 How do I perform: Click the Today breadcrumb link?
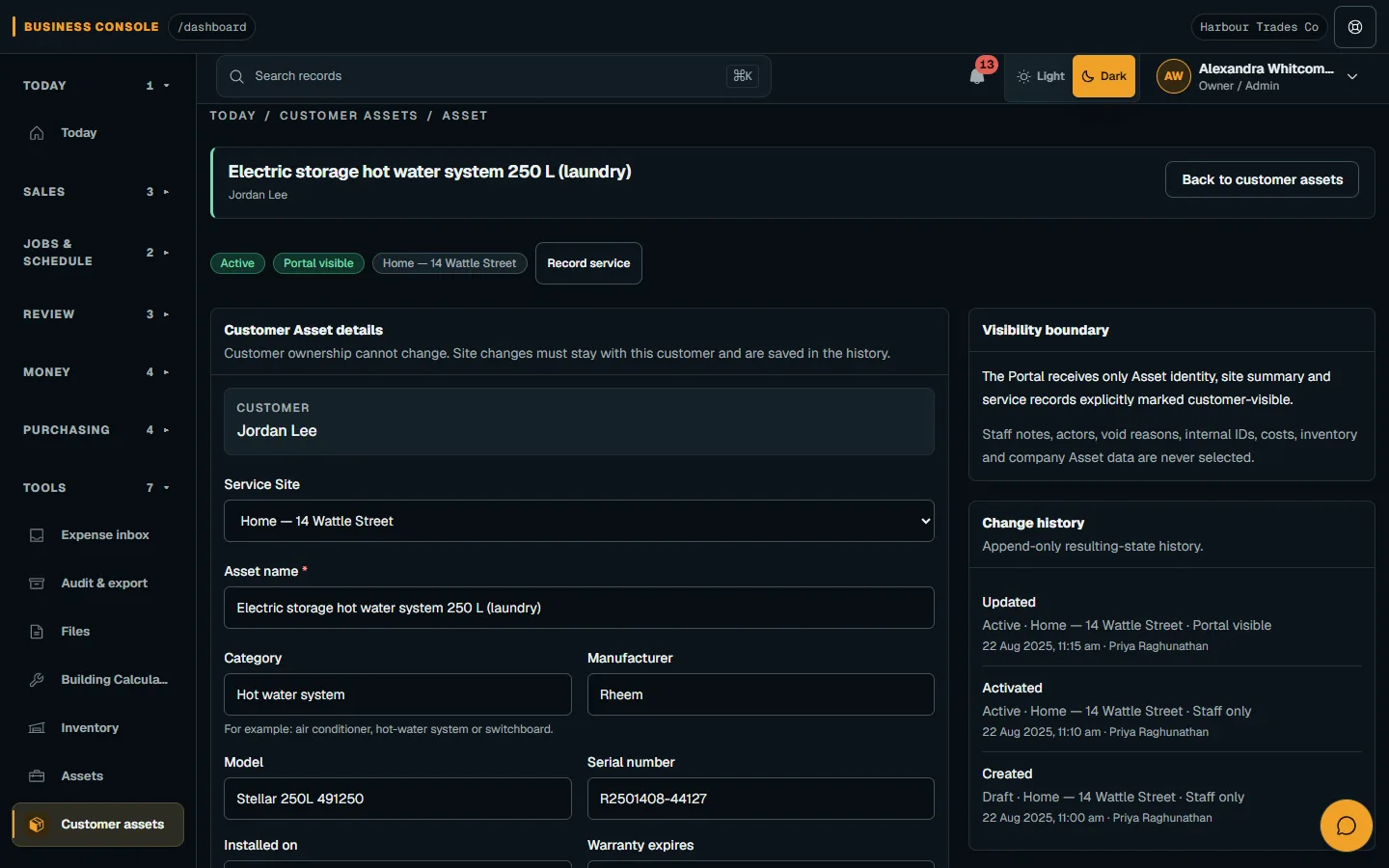click(232, 116)
